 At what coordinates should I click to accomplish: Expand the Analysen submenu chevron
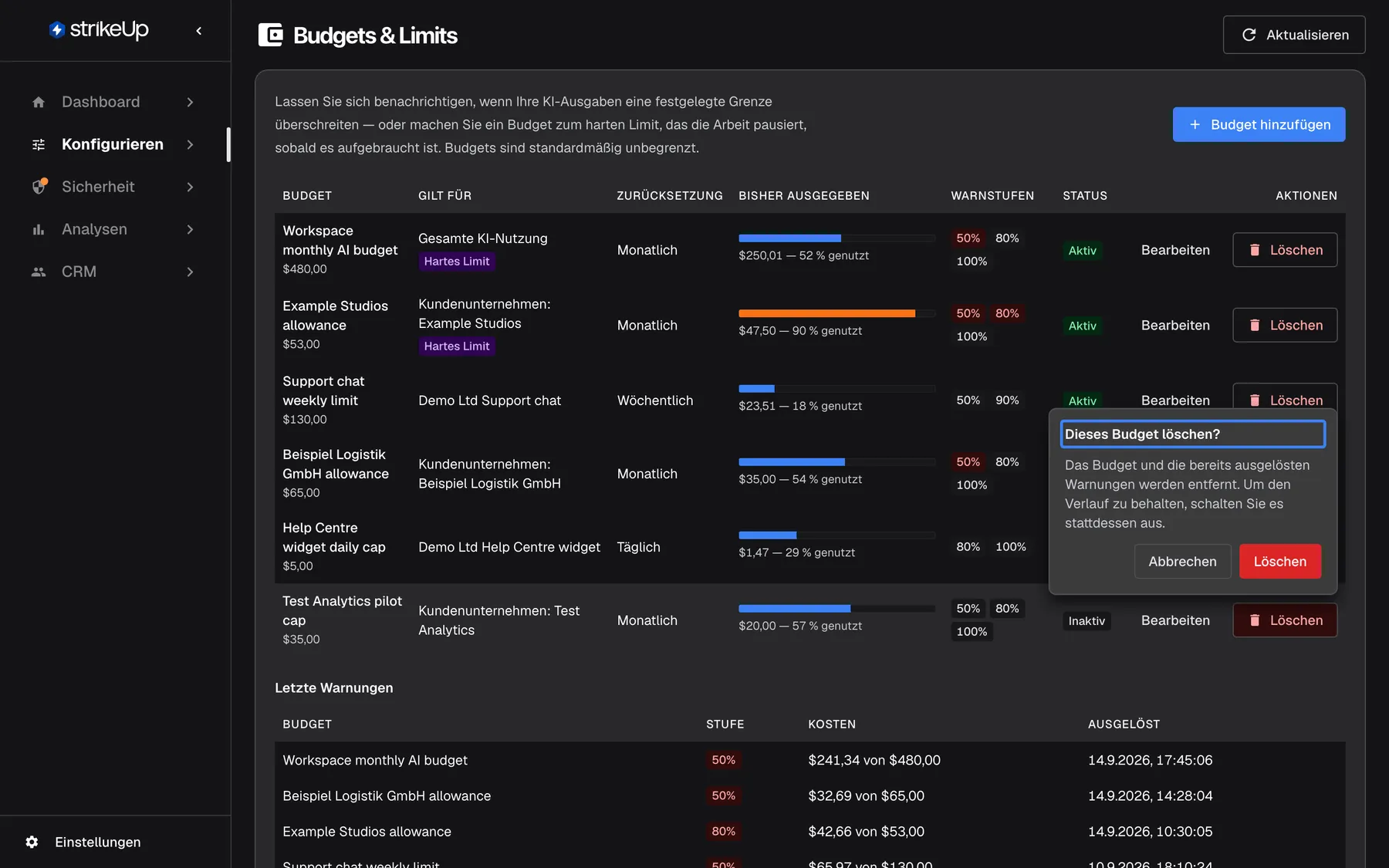tap(190, 229)
